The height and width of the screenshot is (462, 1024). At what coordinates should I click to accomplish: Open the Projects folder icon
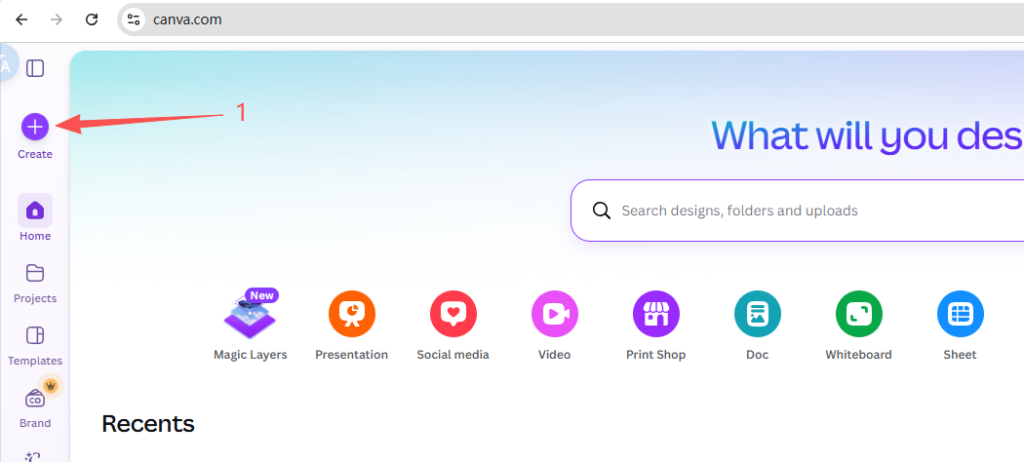click(x=35, y=272)
